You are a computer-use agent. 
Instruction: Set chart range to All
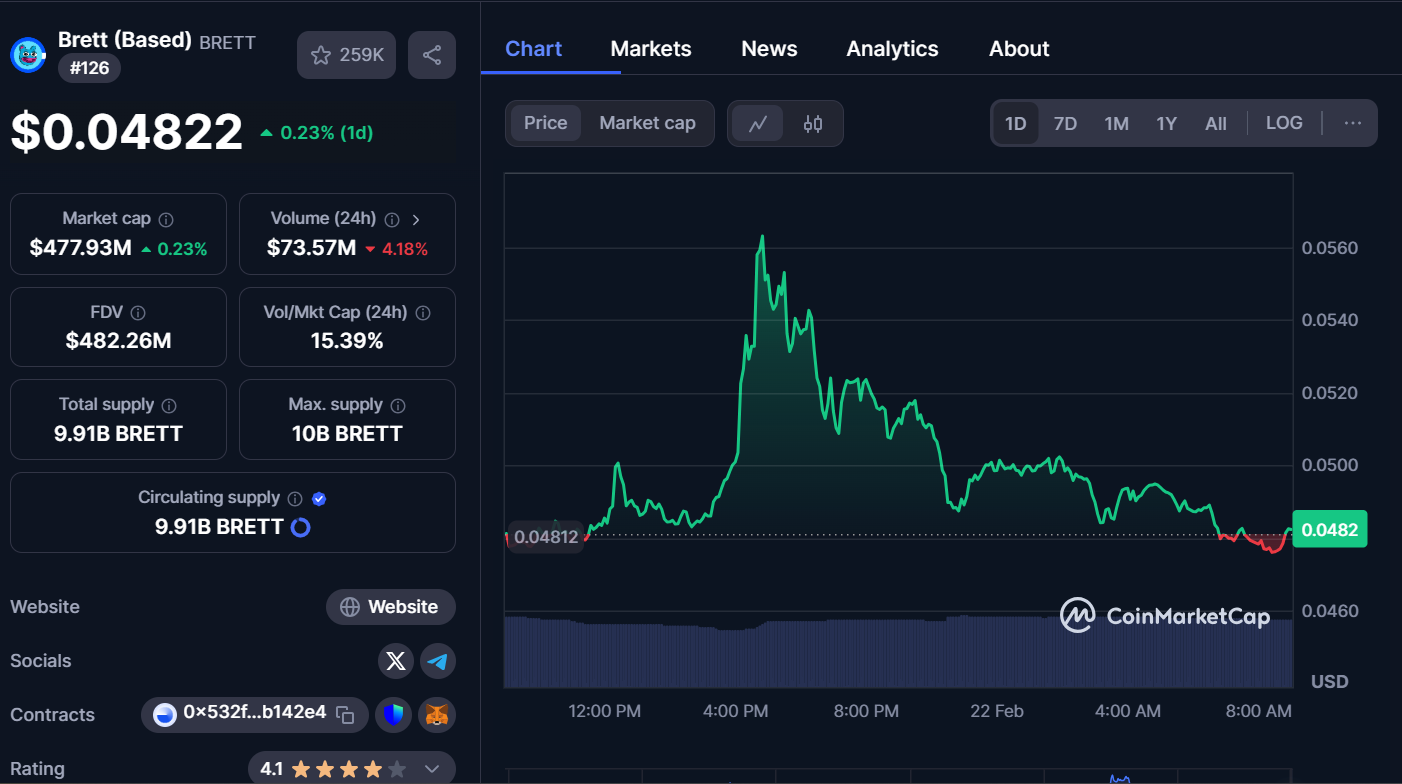(1216, 124)
